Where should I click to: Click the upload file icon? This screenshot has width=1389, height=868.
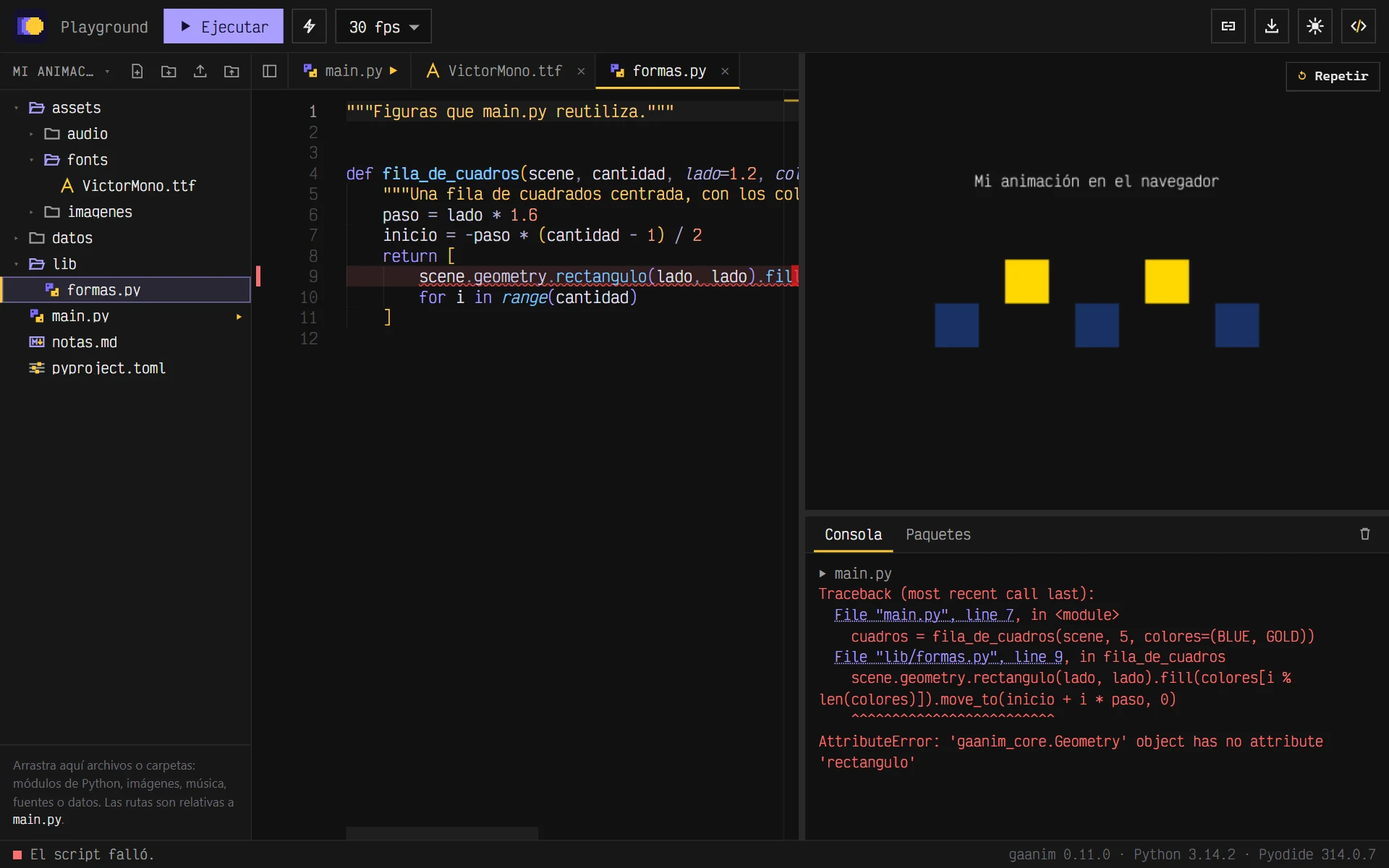coord(200,72)
